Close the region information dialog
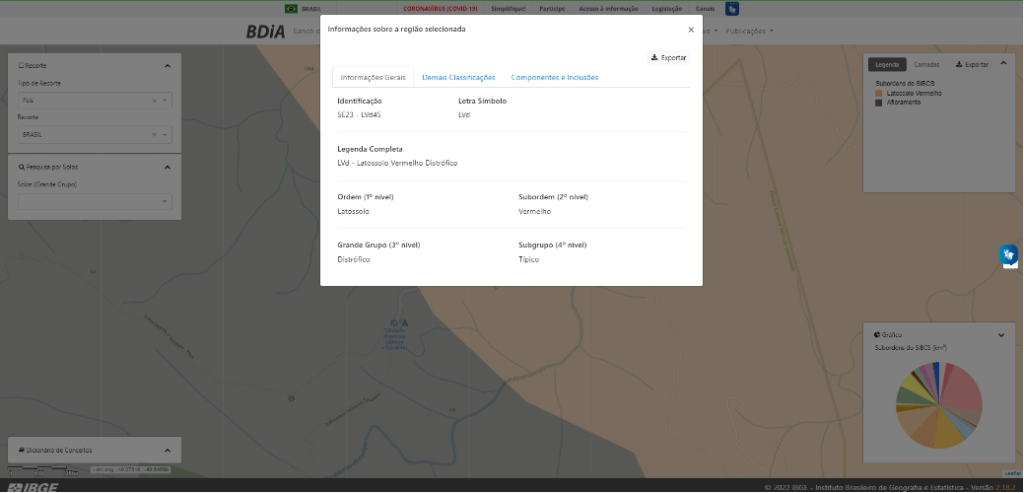This screenshot has height=493, width=1024. click(x=691, y=30)
